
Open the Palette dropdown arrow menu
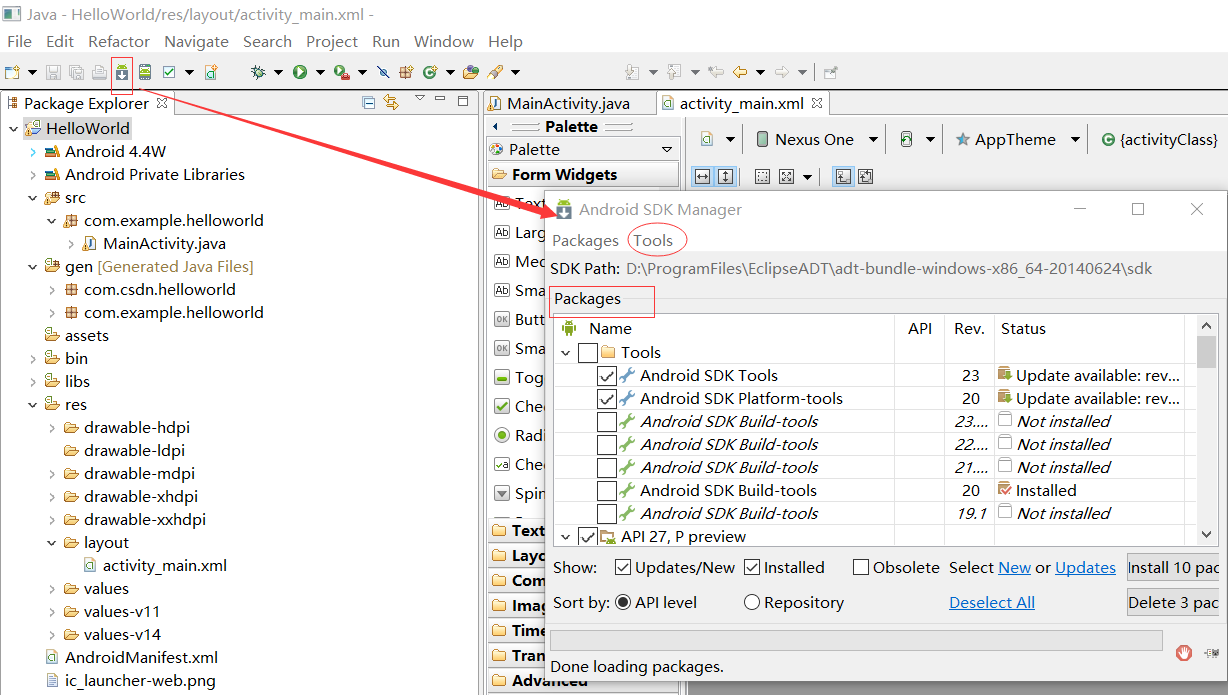(667, 150)
